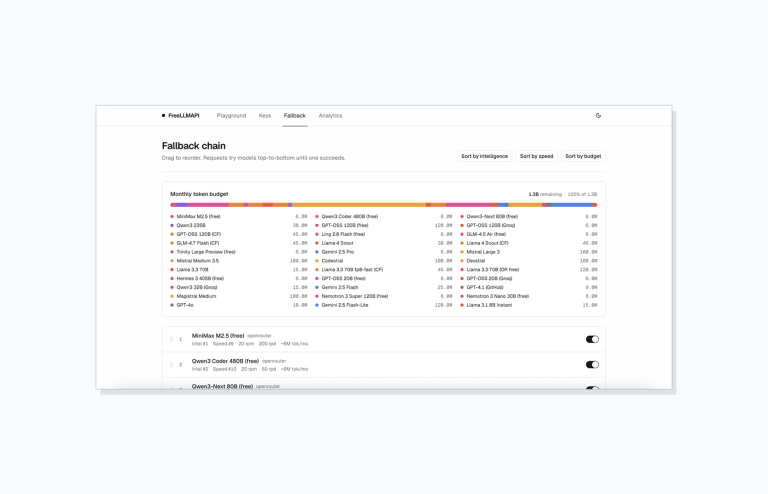
Task: Click the purple segment of the budget bar
Action: coord(181,205)
